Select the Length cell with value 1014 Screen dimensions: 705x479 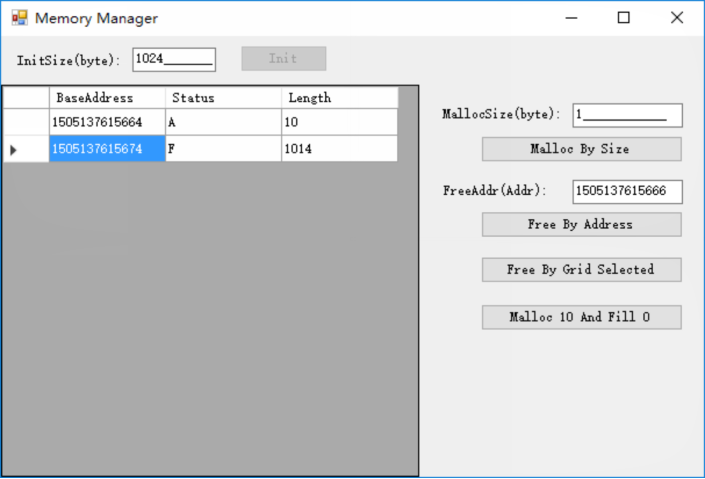pos(339,149)
